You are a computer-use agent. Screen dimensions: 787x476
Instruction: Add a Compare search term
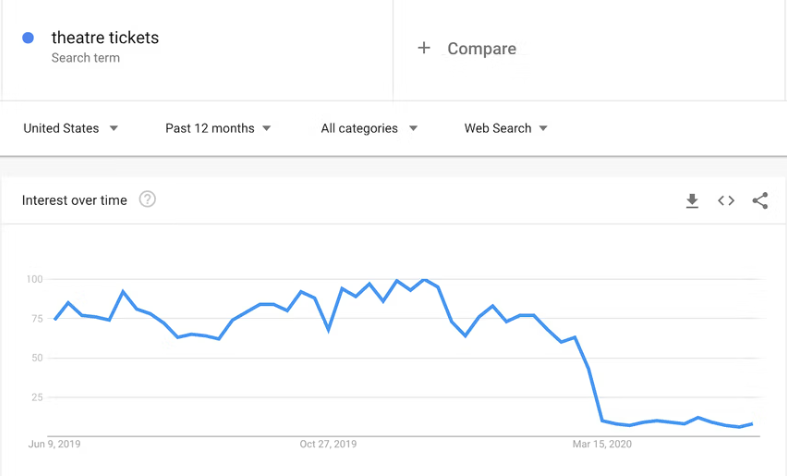[481, 48]
